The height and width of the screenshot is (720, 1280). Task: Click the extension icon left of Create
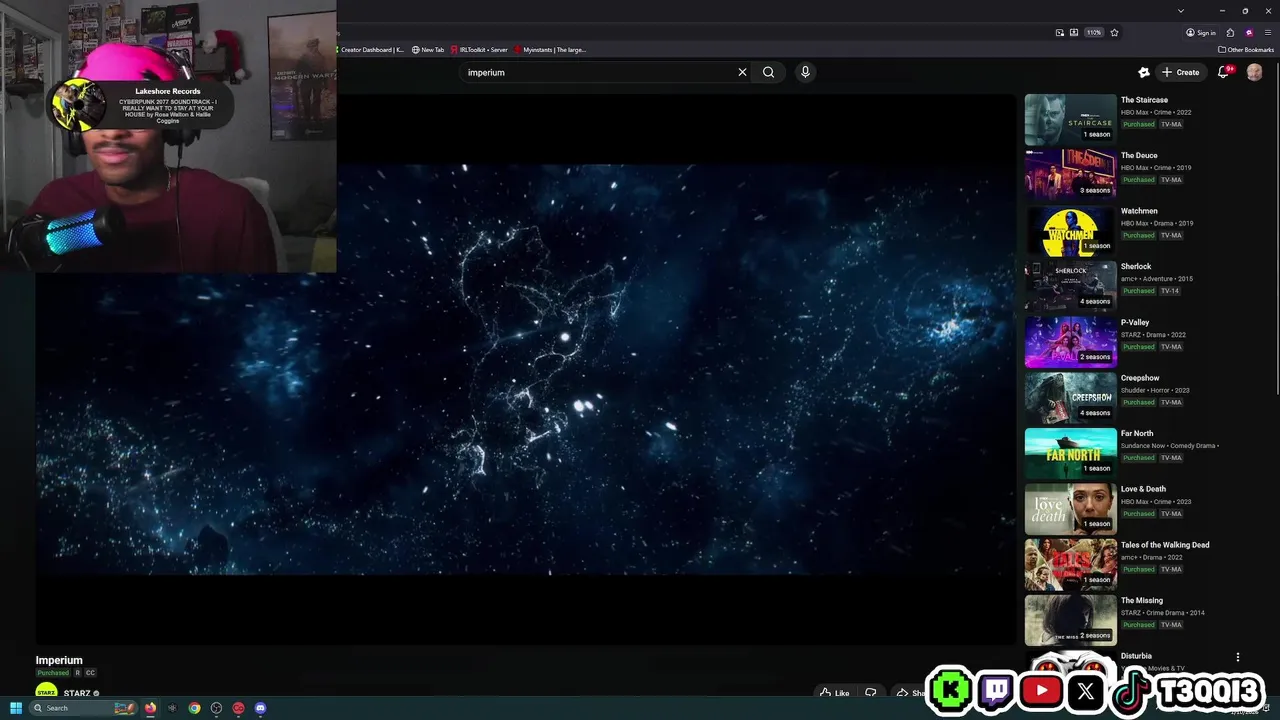tap(1144, 72)
